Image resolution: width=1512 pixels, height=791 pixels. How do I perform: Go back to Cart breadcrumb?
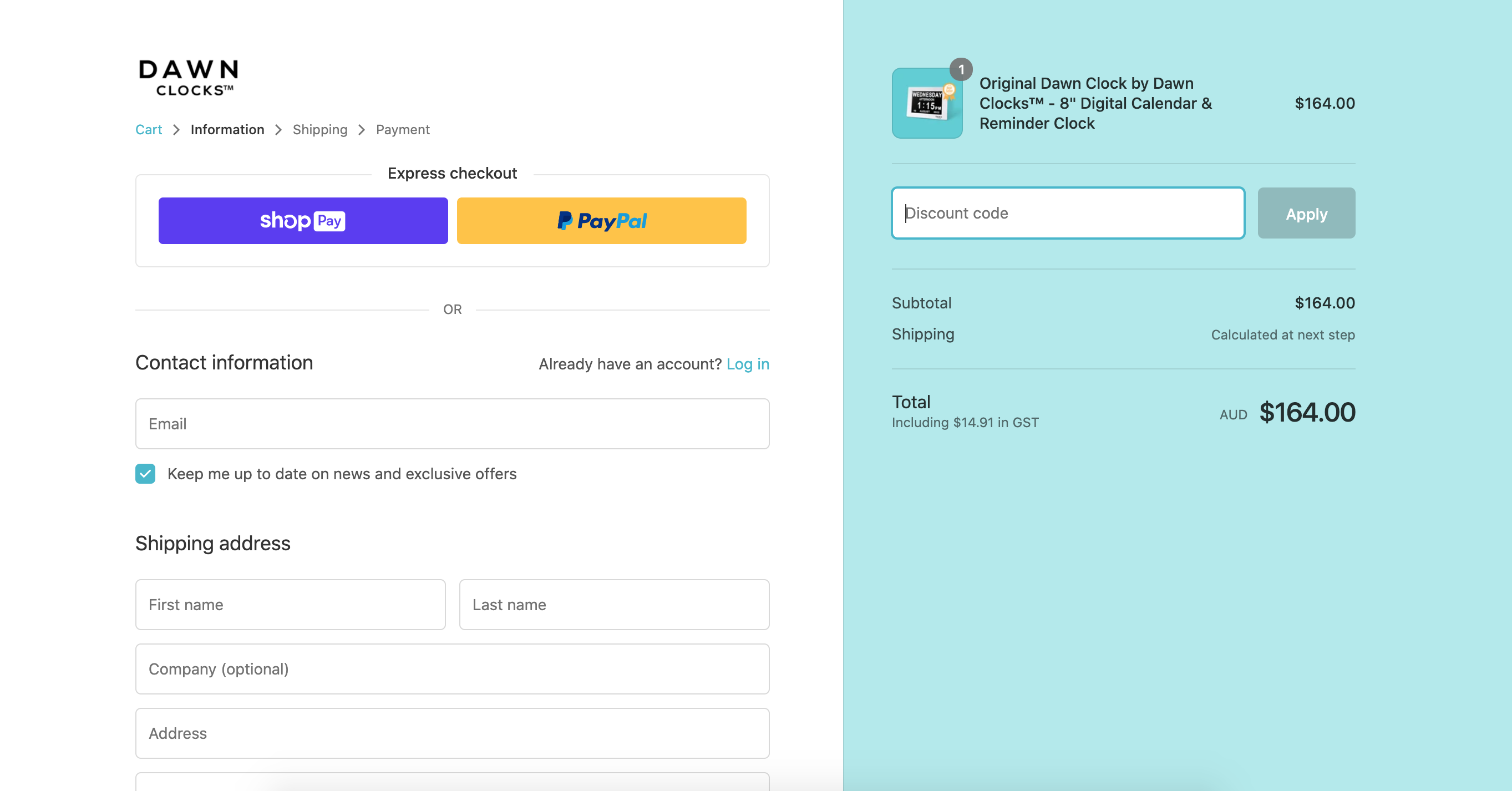click(x=149, y=130)
